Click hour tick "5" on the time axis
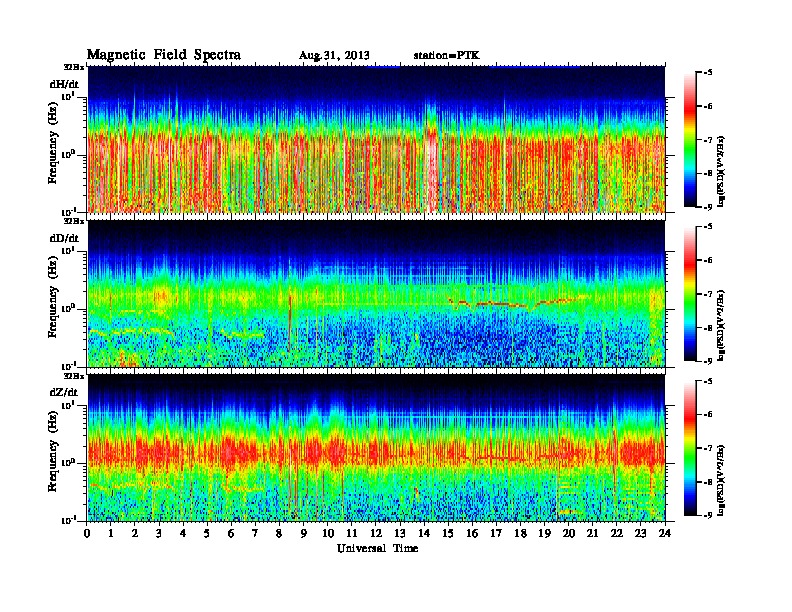Image resolution: width=792 pixels, height=612 pixels. [207, 533]
